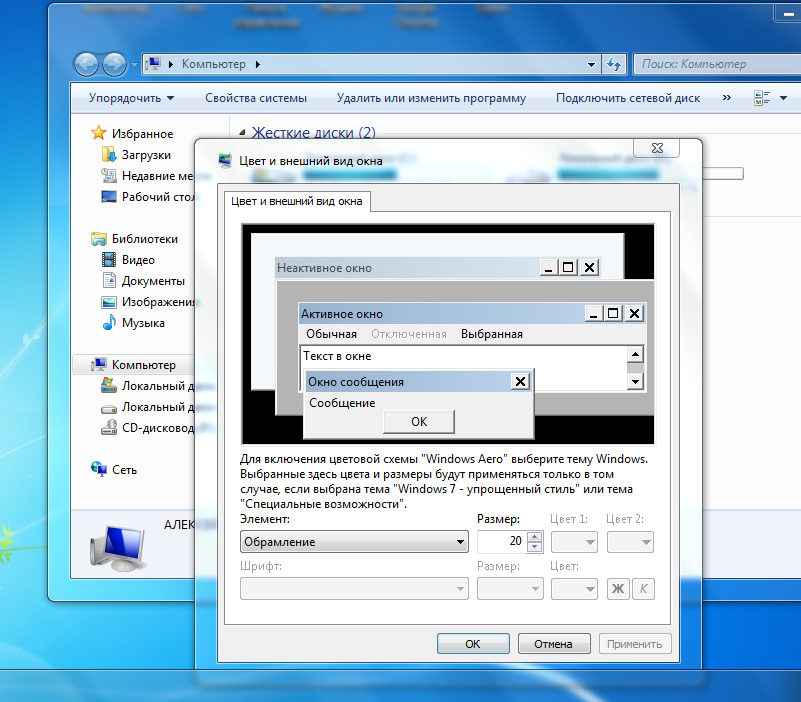
Task: Click the Refresh icon beside address bar
Action: point(614,64)
